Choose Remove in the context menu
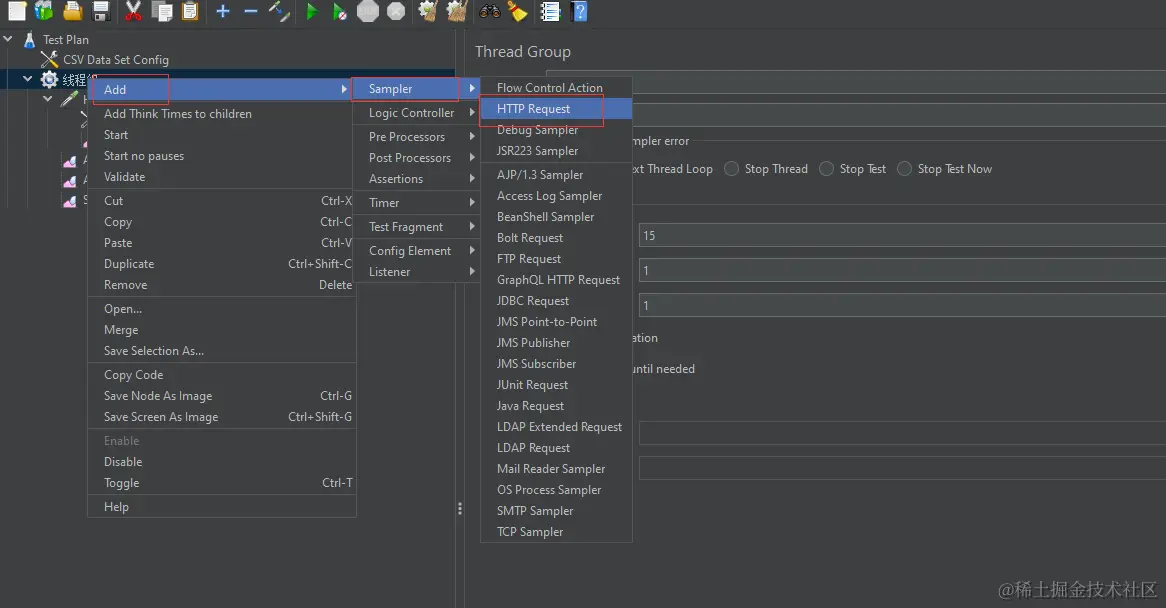The image size is (1166, 608). click(221, 285)
